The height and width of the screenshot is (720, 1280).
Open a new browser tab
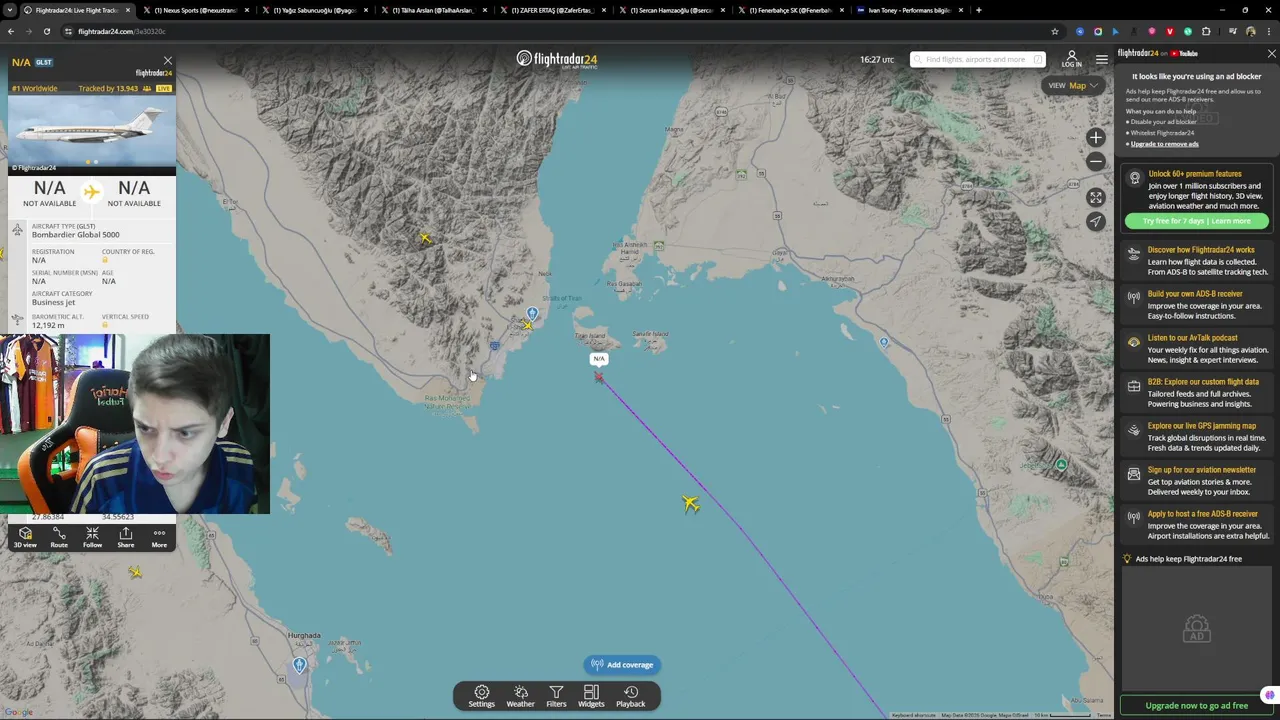click(978, 10)
